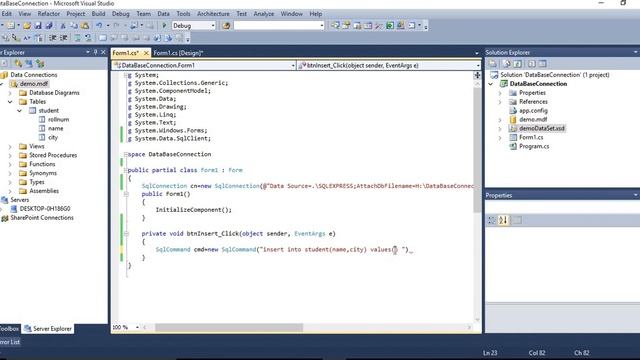Screen dimensions: 640x360
Task: Open the find combo box dropdown arrow
Action: click(322, 26)
